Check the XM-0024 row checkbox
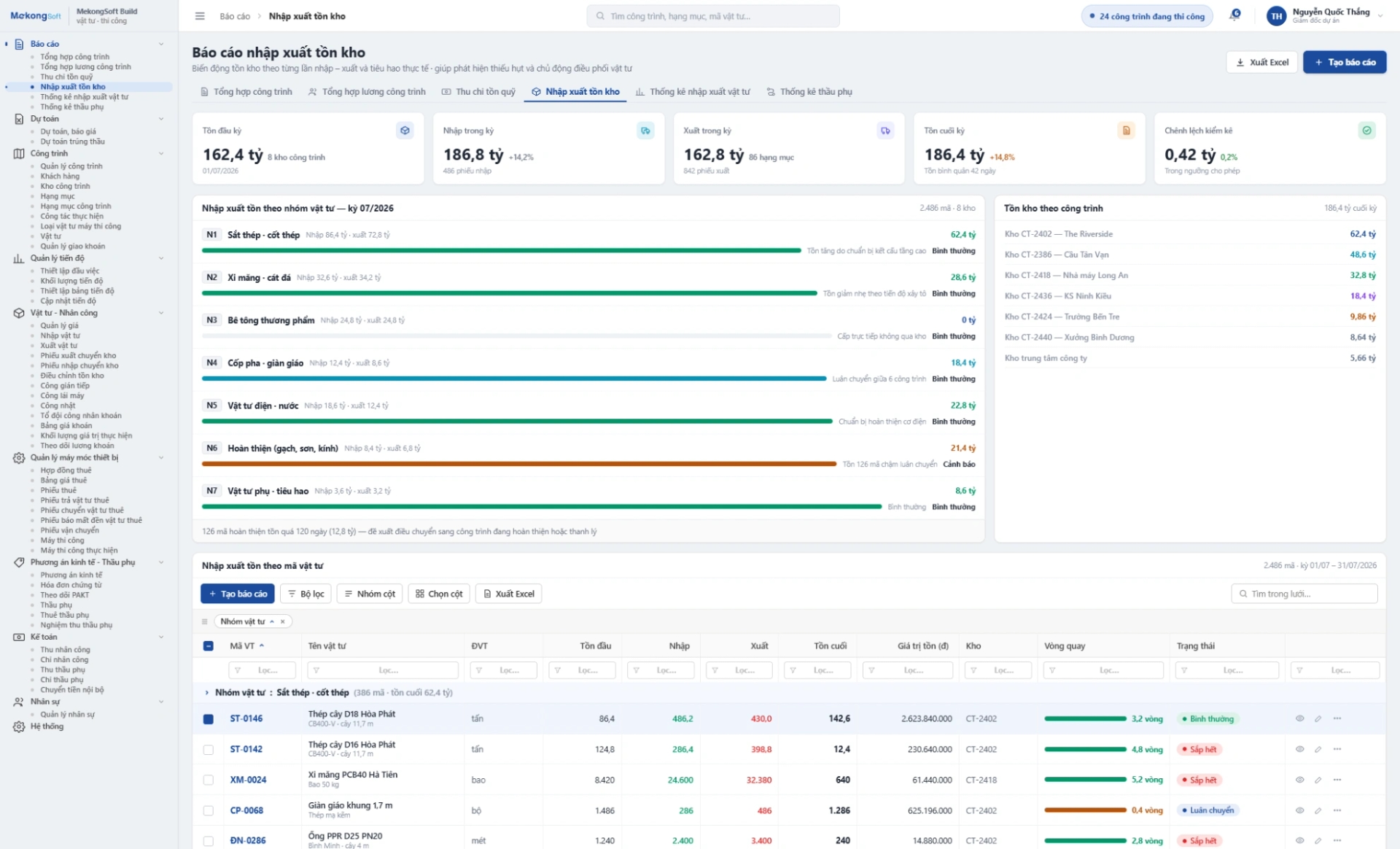This screenshot has width=1400, height=849. point(209,780)
